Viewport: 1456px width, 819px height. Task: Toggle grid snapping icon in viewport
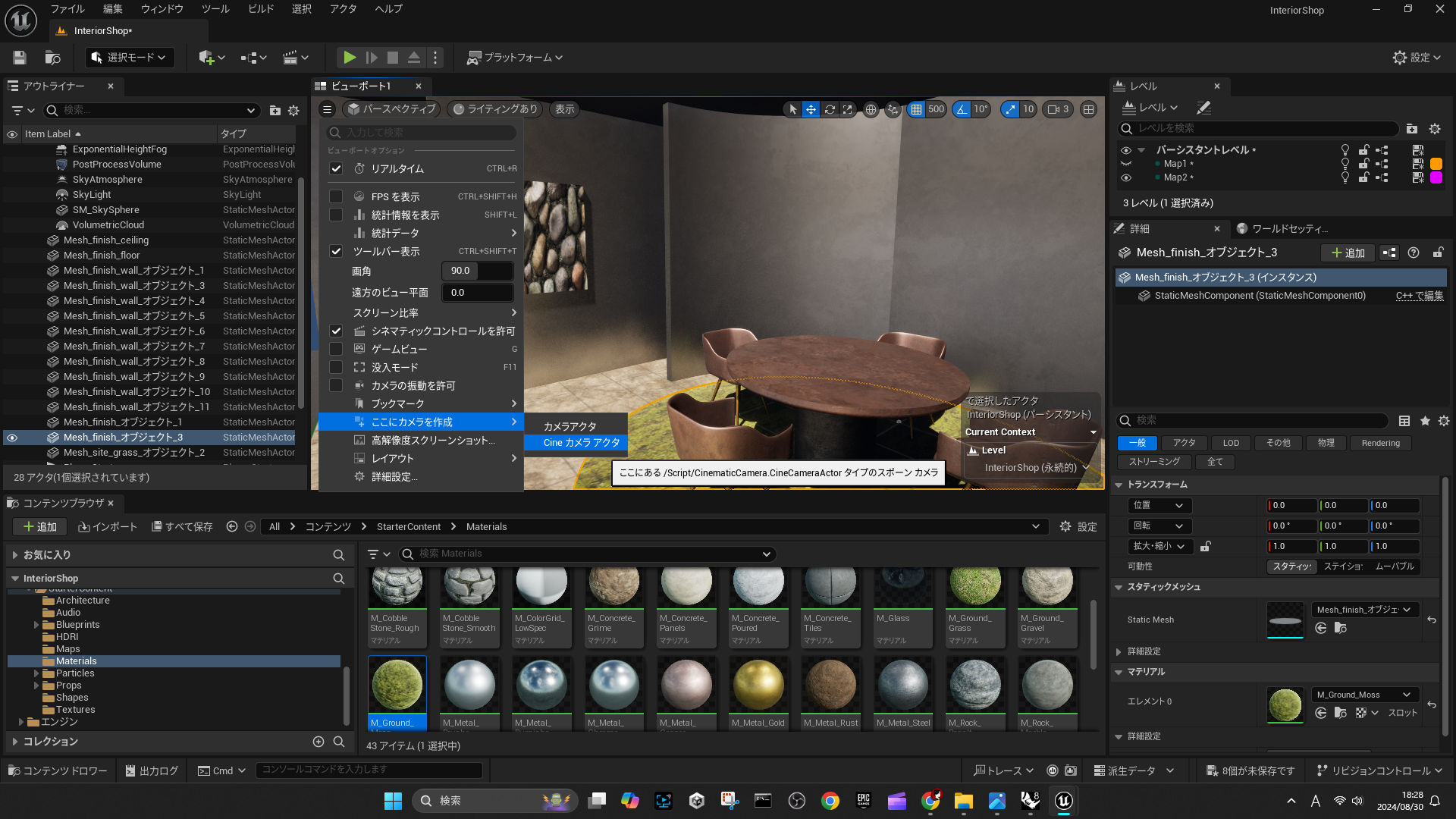click(x=916, y=109)
